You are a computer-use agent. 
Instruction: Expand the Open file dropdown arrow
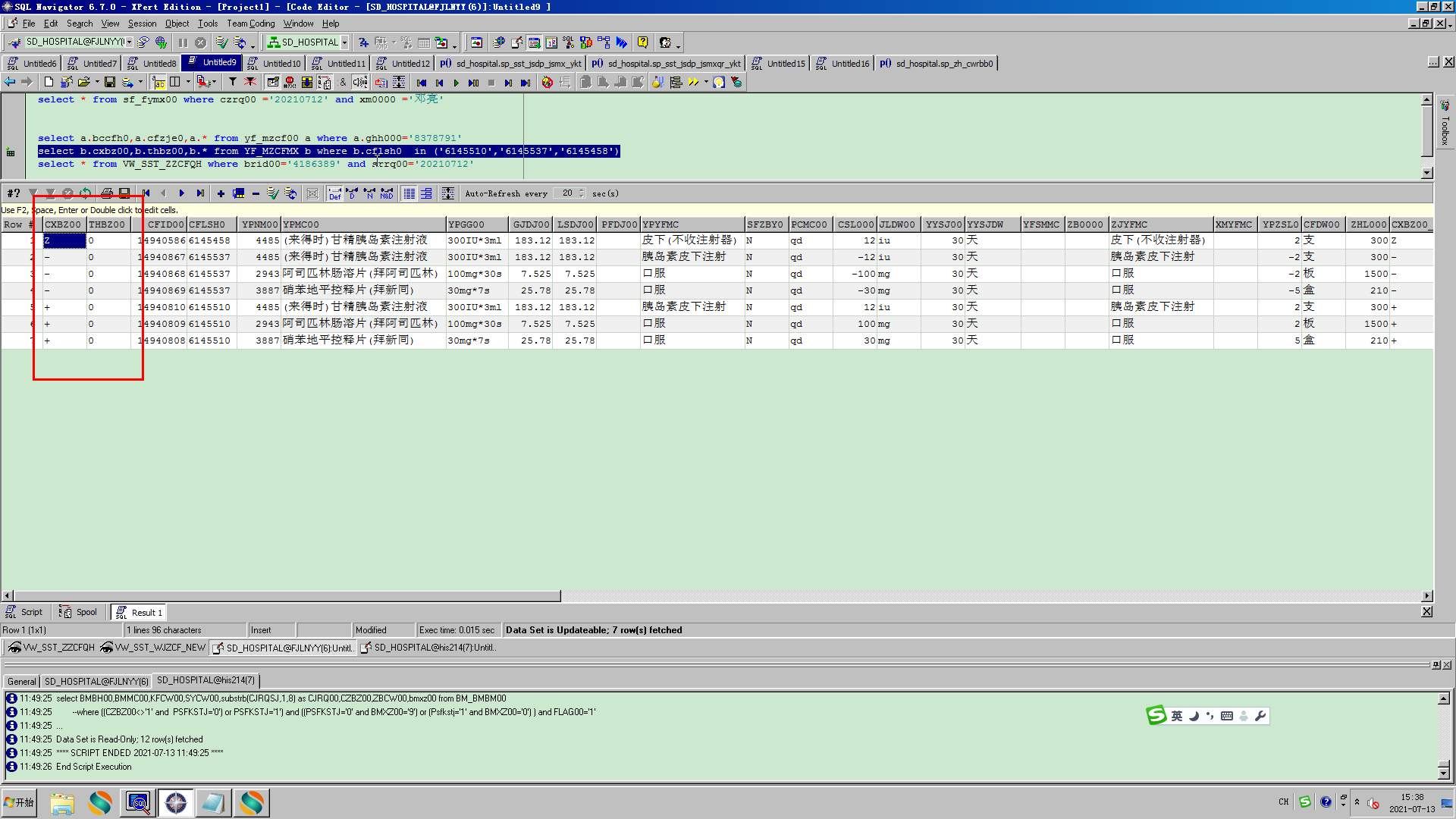(x=97, y=82)
